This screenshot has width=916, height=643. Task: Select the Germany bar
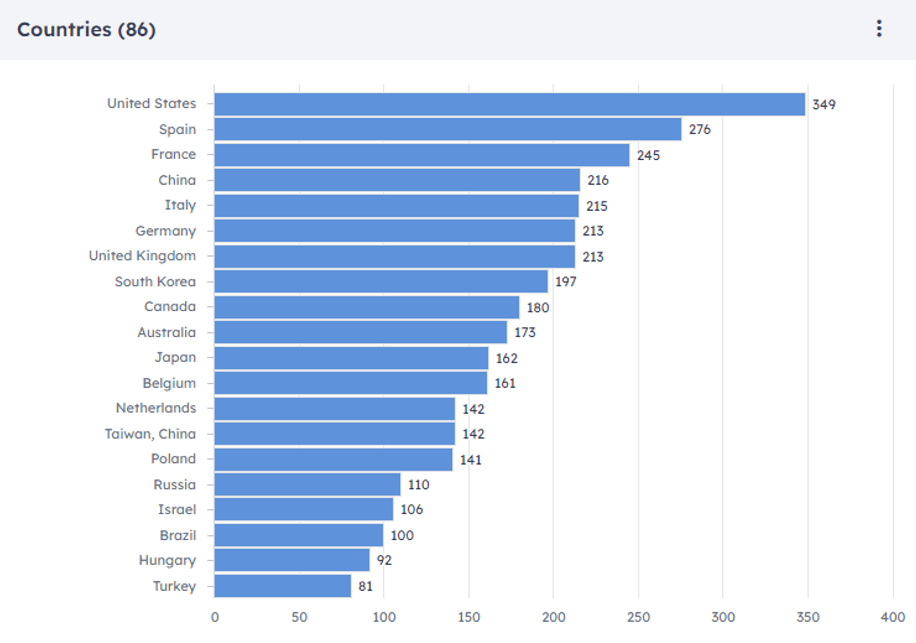pos(395,231)
